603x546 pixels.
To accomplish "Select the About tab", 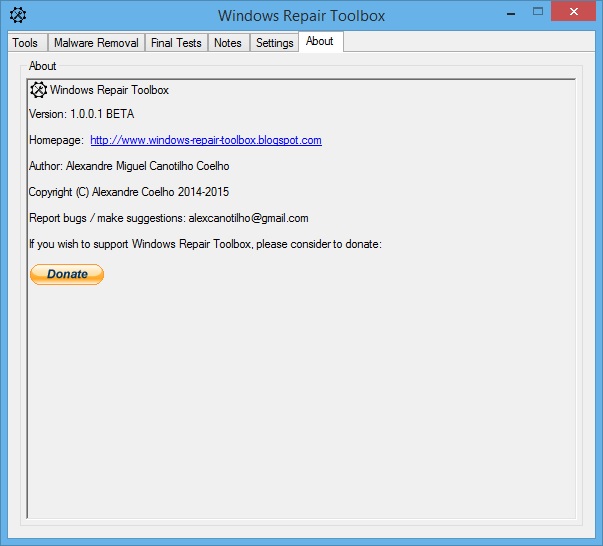I will [x=320, y=41].
